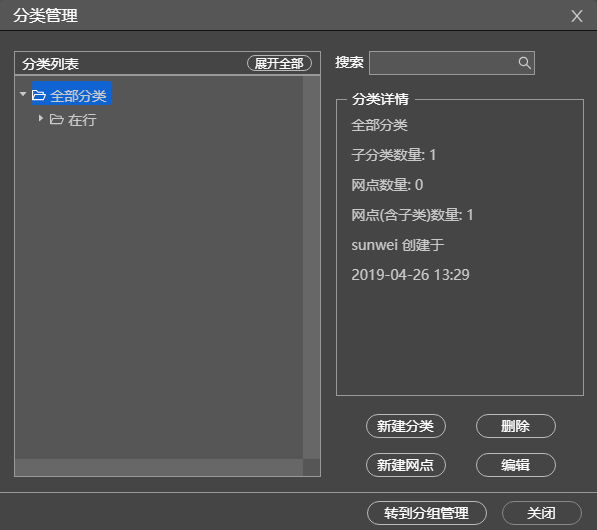
Task: Click the search magnifier icon
Action: coord(525,63)
